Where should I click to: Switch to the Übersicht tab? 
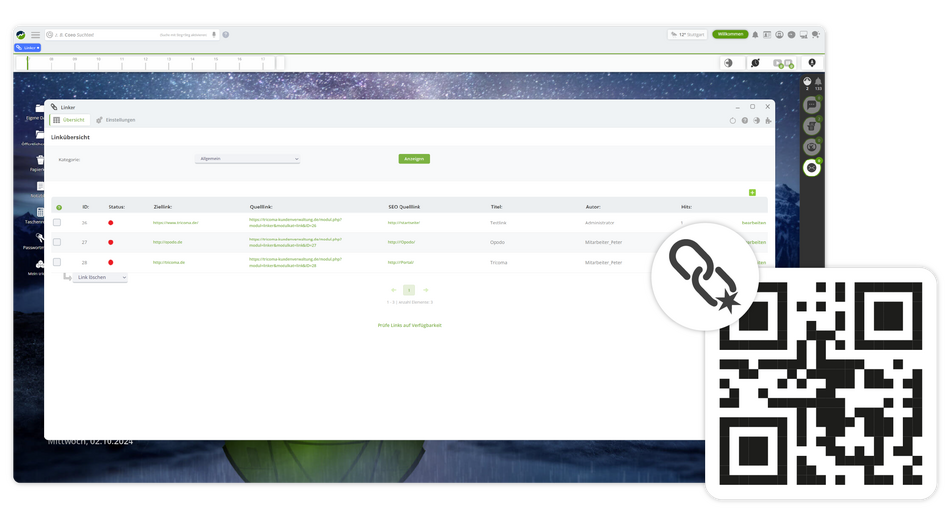pyautogui.click(x=69, y=120)
